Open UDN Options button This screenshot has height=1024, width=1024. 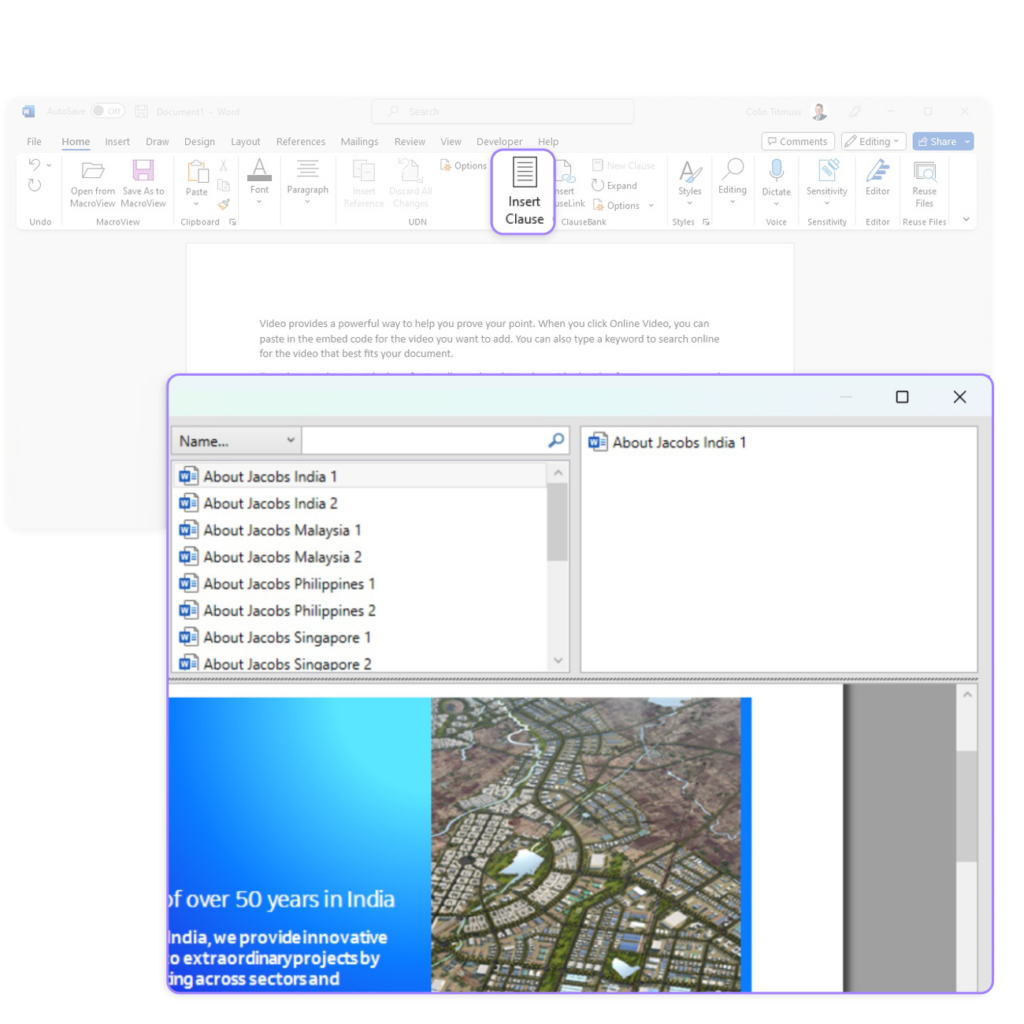pos(463,165)
